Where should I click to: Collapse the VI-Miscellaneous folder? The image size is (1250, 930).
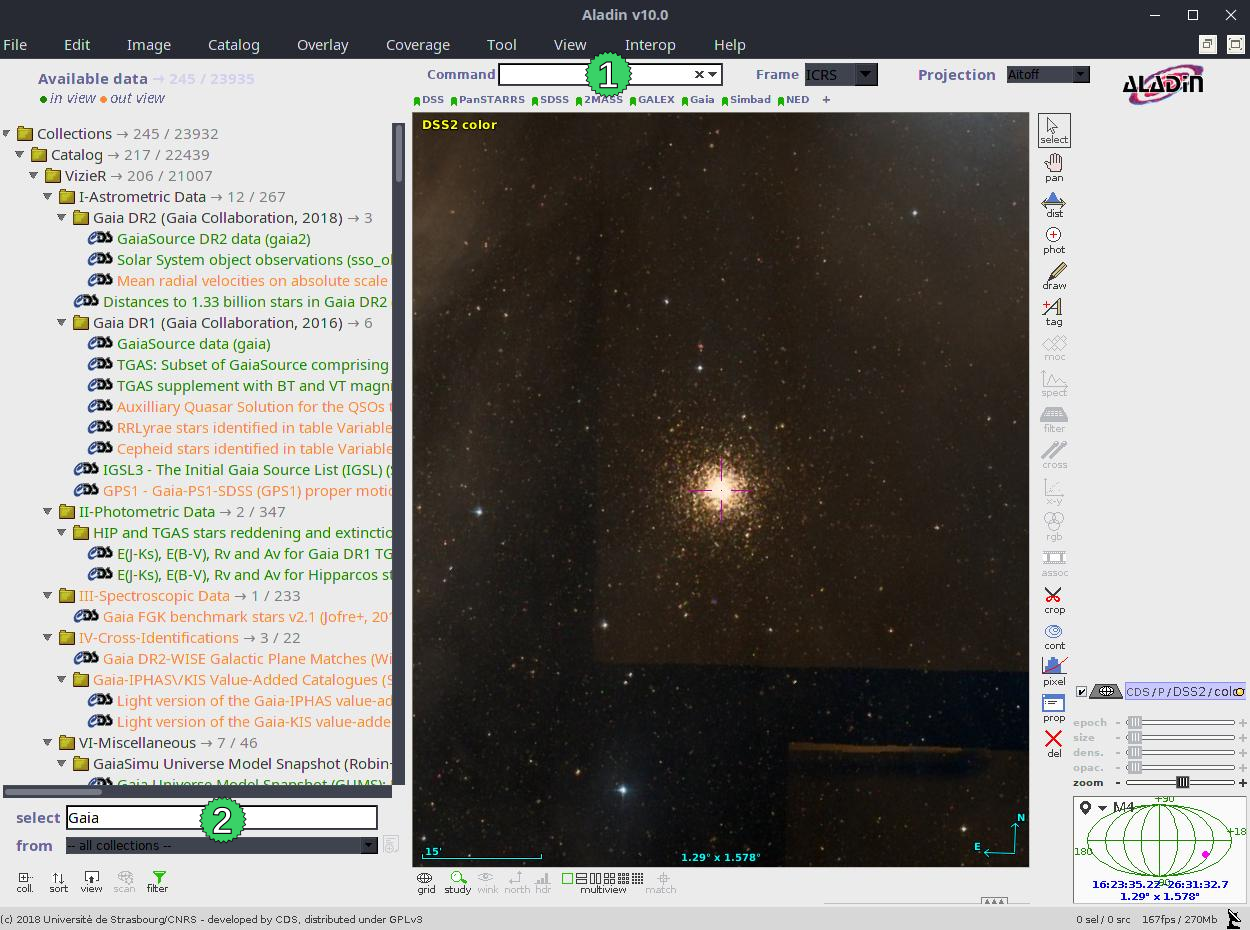(49, 742)
